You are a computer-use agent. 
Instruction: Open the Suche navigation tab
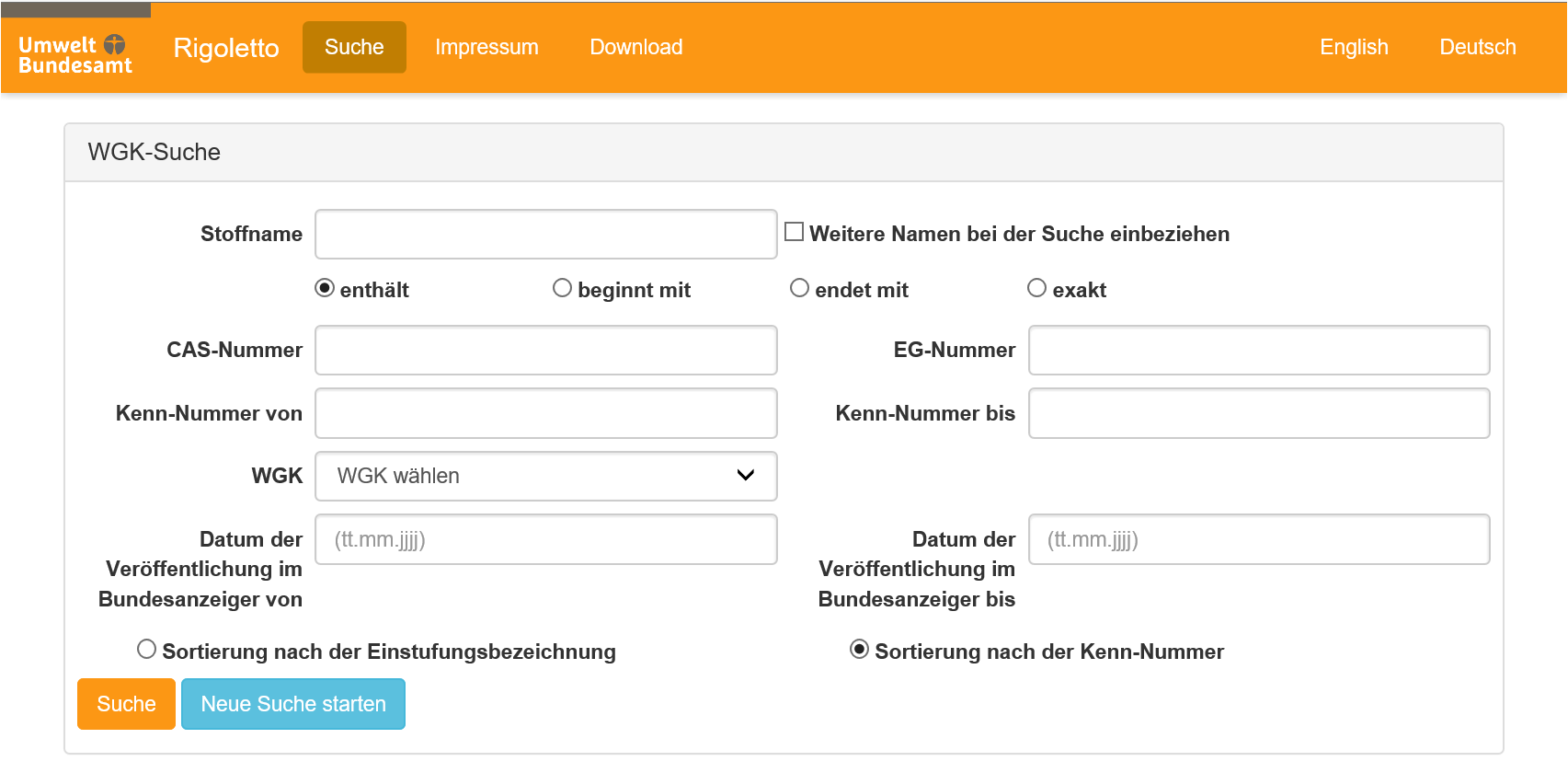(x=354, y=47)
